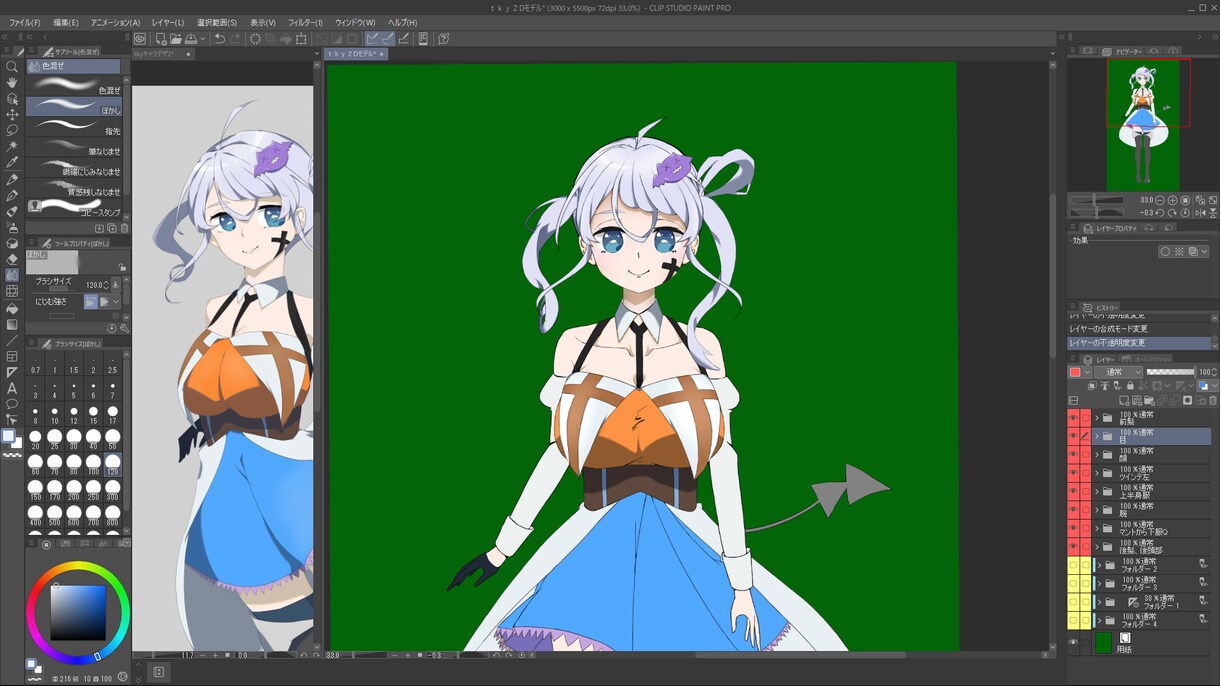This screenshot has width=1220, height=686.
Task: Select the Eraser tool
Action: (12, 259)
